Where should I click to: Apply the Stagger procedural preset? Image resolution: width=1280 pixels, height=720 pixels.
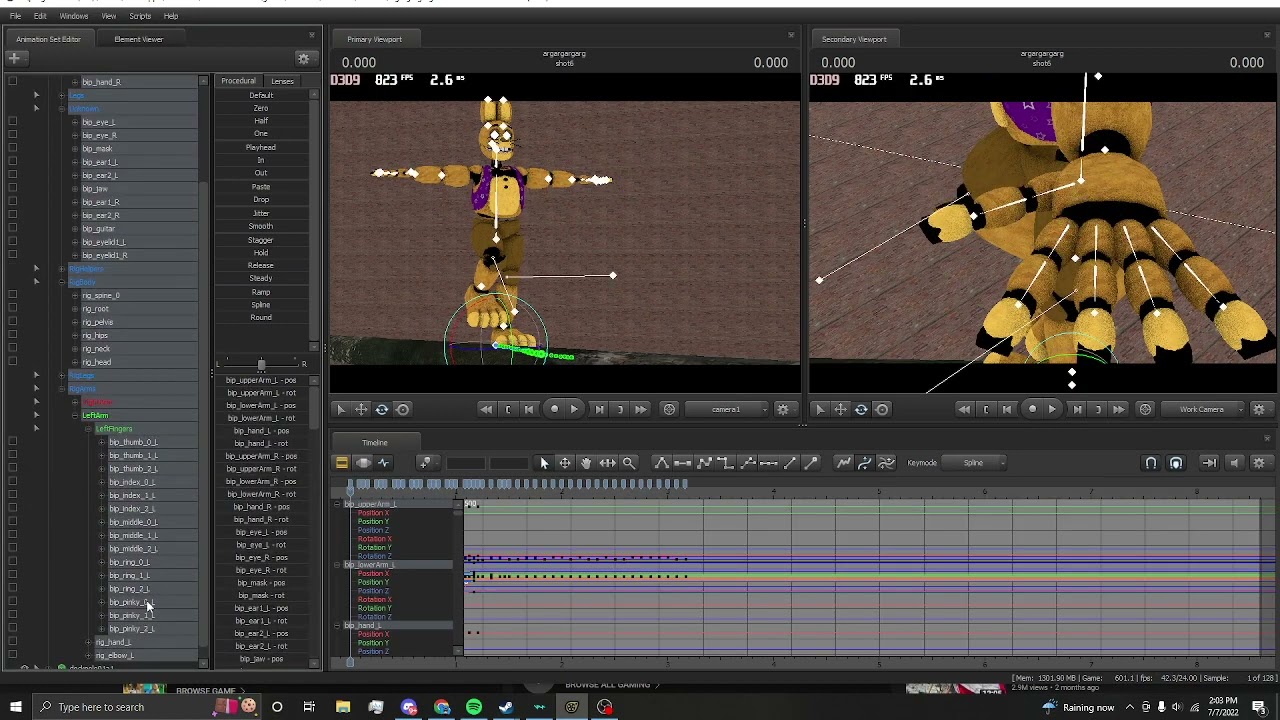[261, 240]
